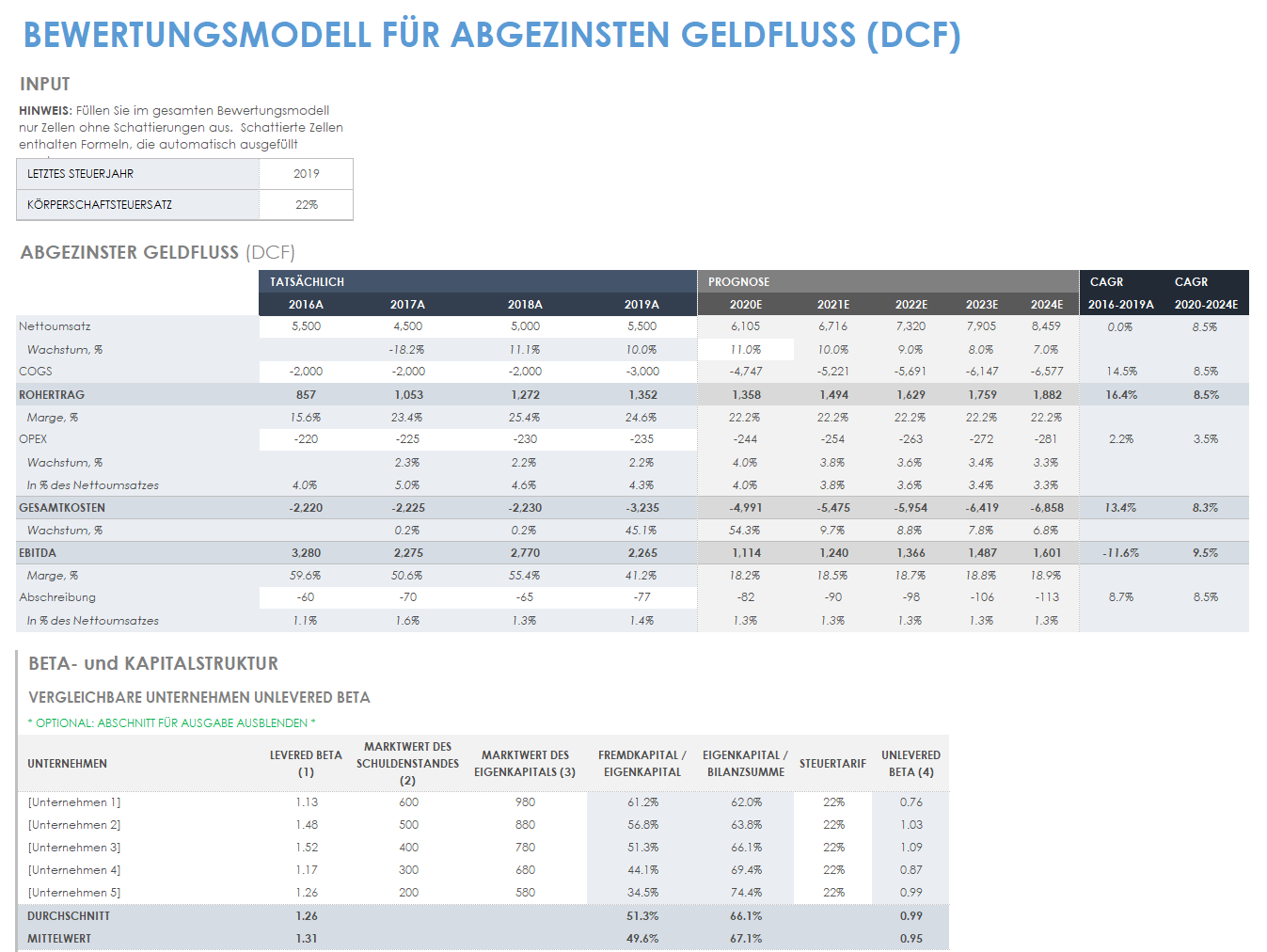Select the LETZTES STEUERJAHR value 2019
Screen dimensions: 1267x952
click(307, 174)
